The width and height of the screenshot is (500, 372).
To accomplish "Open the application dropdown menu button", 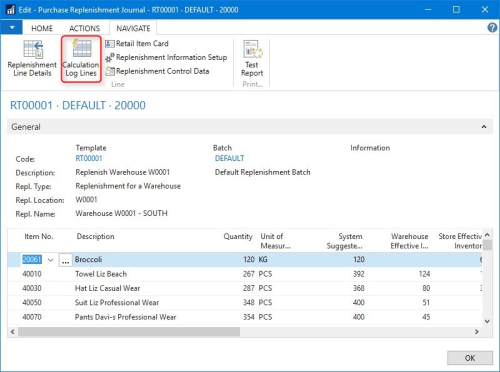I will click(x=12, y=28).
